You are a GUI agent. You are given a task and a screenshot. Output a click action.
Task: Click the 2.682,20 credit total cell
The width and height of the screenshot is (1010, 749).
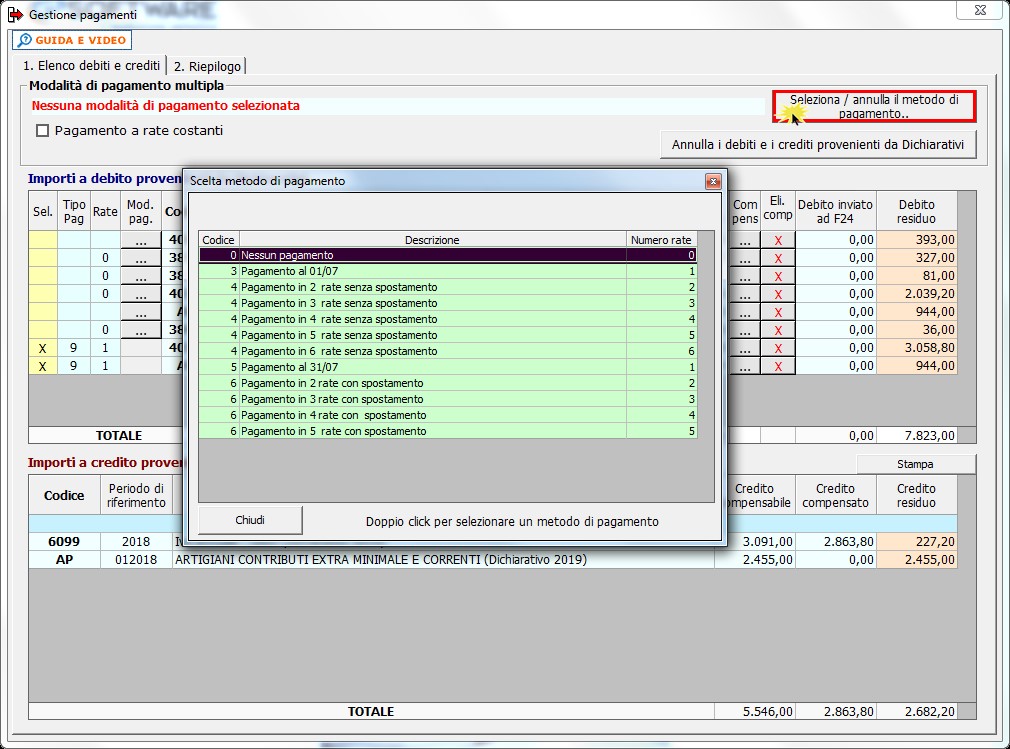coord(917,712)
